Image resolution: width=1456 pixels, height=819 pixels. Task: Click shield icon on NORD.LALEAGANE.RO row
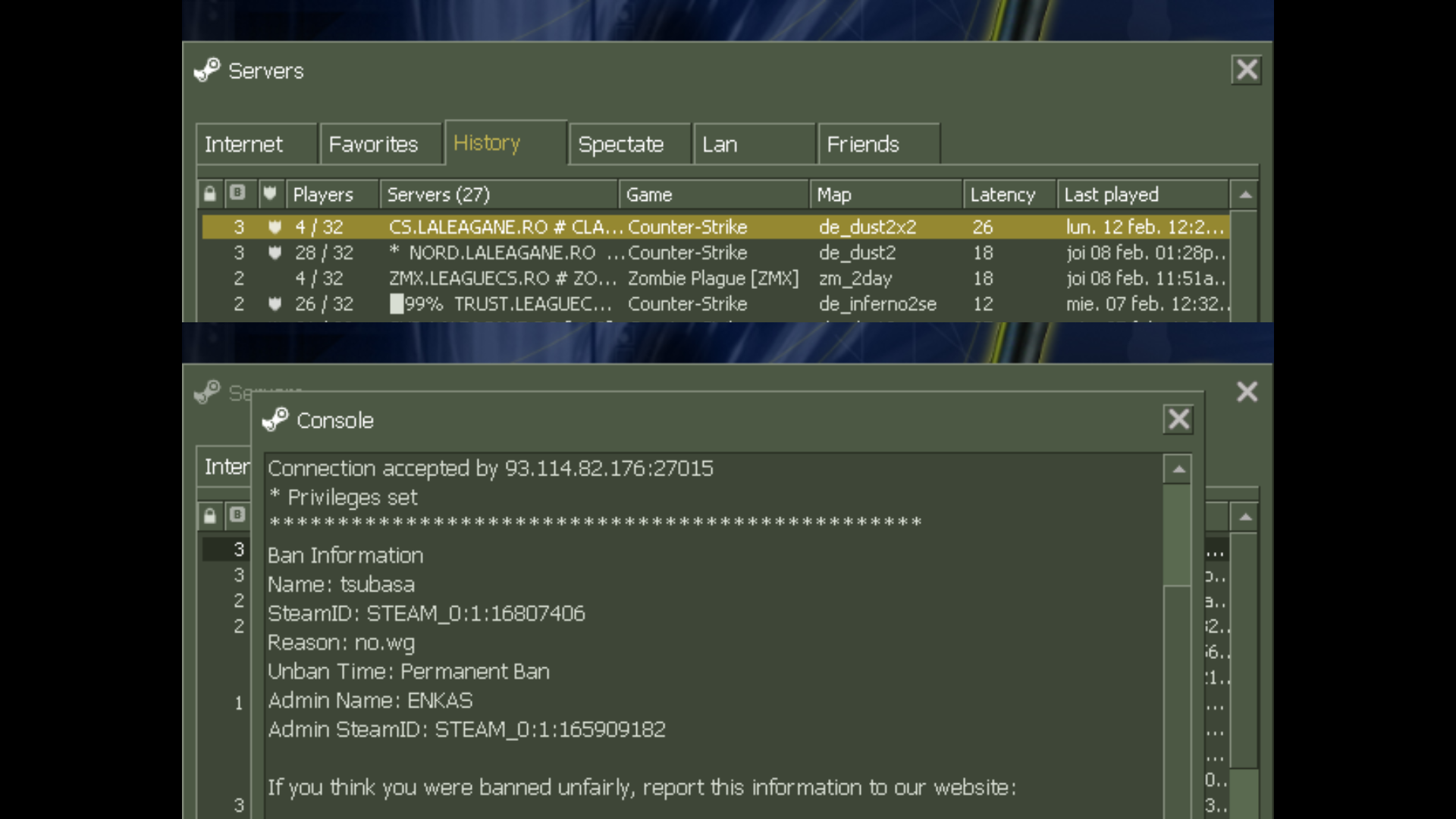click(275, 253)
